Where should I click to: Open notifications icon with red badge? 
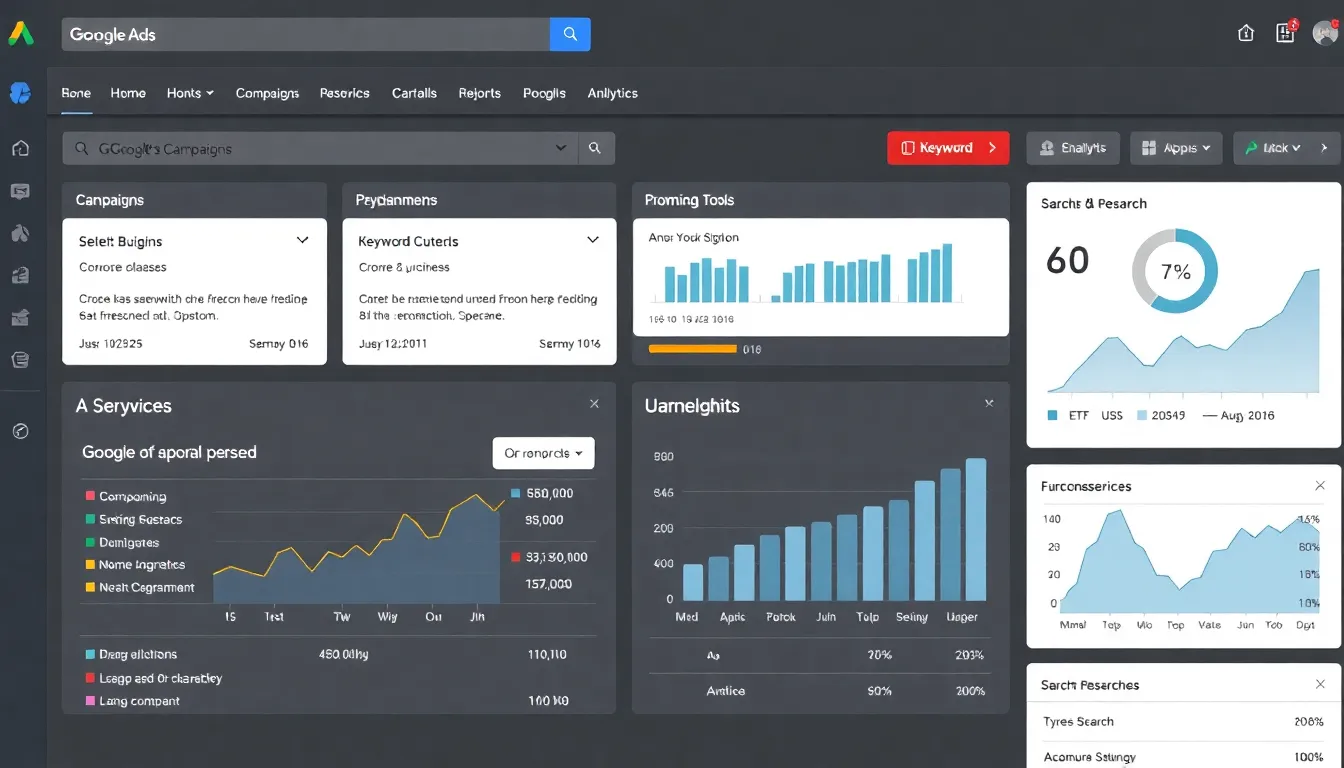1286,33
